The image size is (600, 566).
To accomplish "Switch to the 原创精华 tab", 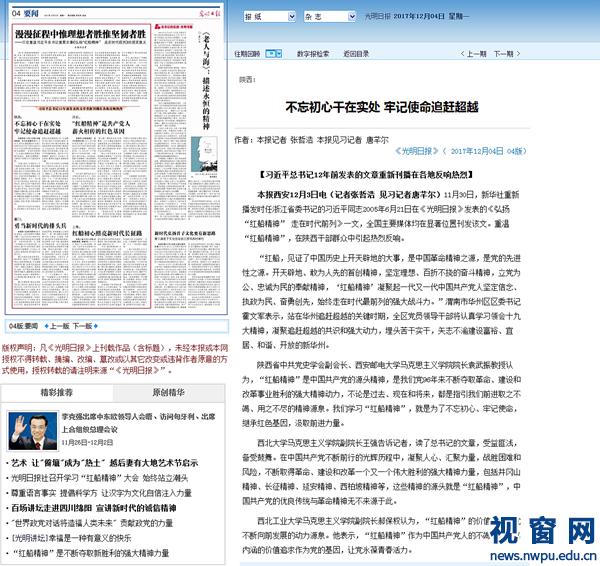I will pos(168,393).
